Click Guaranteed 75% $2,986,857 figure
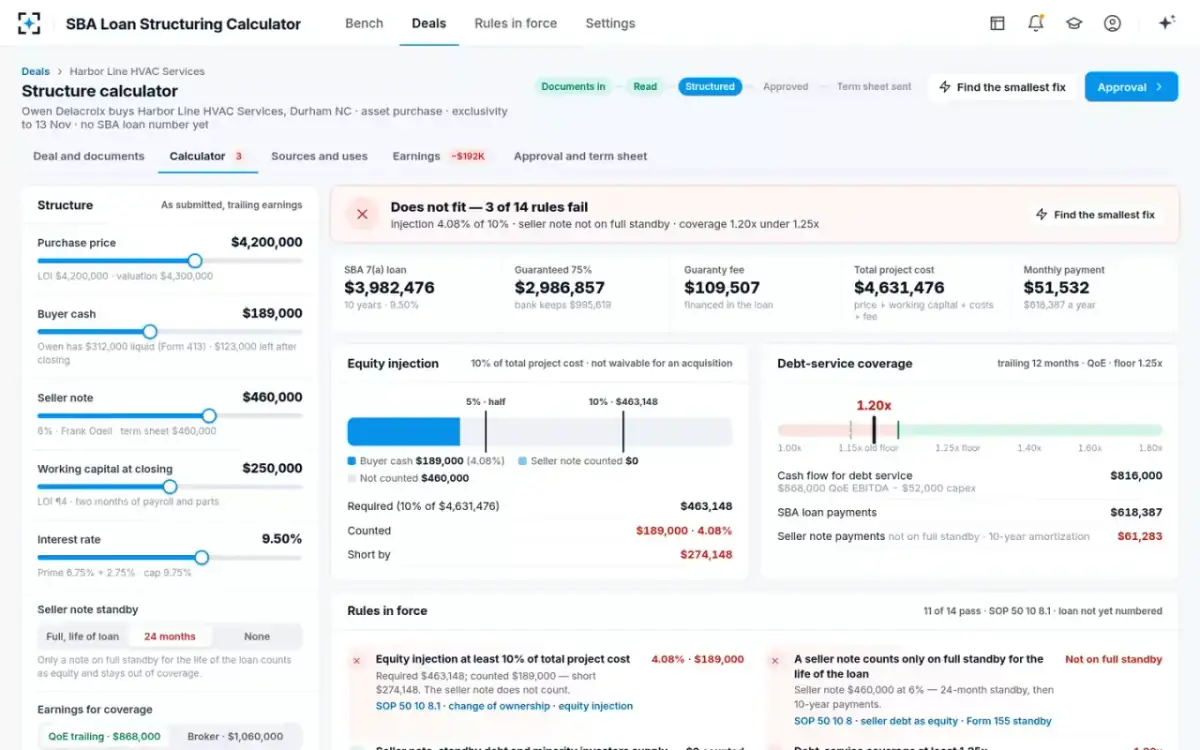 pos(560,288)
